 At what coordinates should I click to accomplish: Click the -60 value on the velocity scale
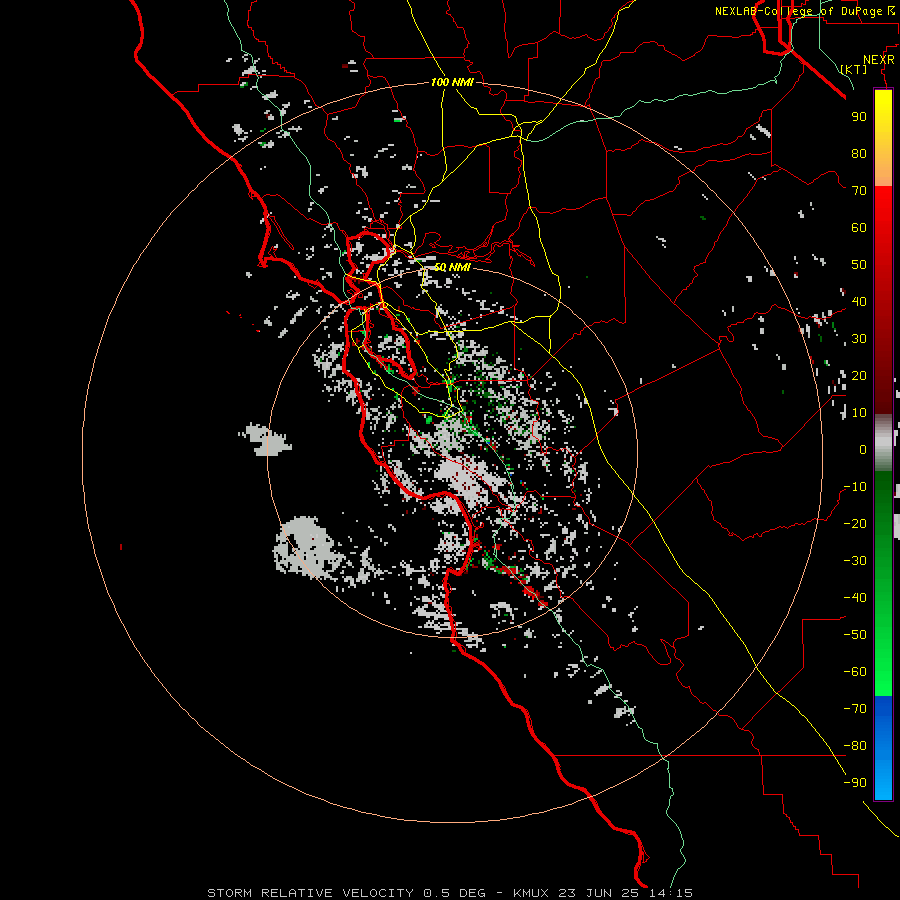[x=855, y=672]
